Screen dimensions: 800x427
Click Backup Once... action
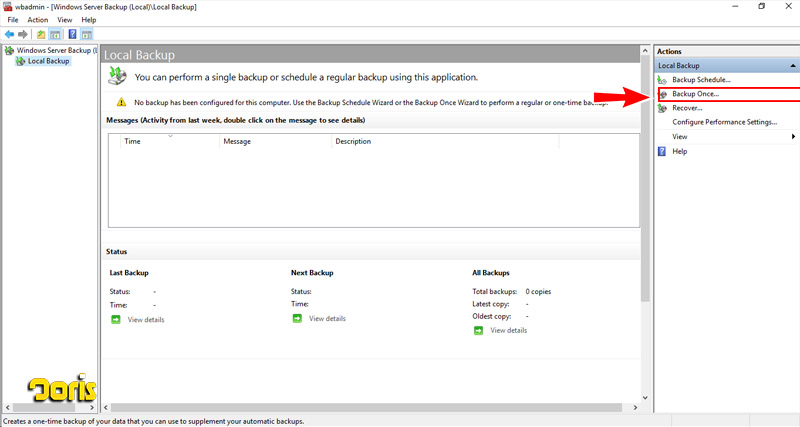[695, 94]
